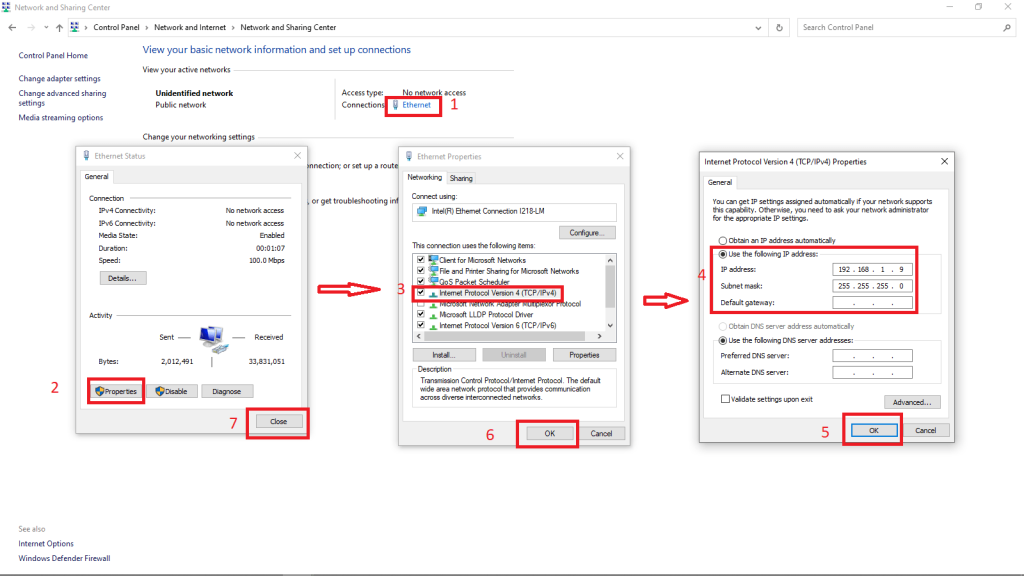Click the Control Panel icon in the address bar
The height and width of the screenshot is (577, 1024).
point(74,27)
